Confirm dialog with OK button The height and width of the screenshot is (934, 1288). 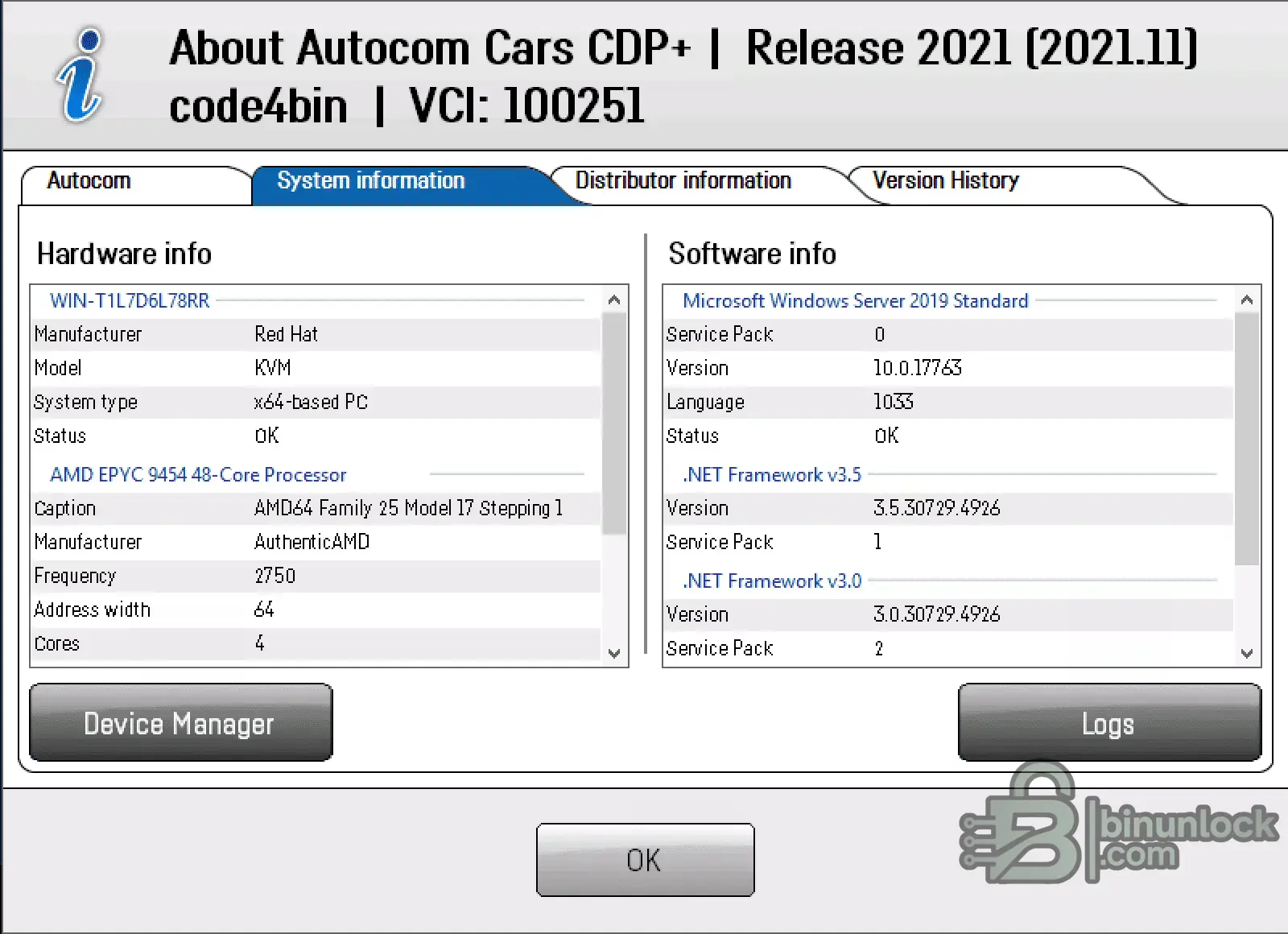[646, 859]
